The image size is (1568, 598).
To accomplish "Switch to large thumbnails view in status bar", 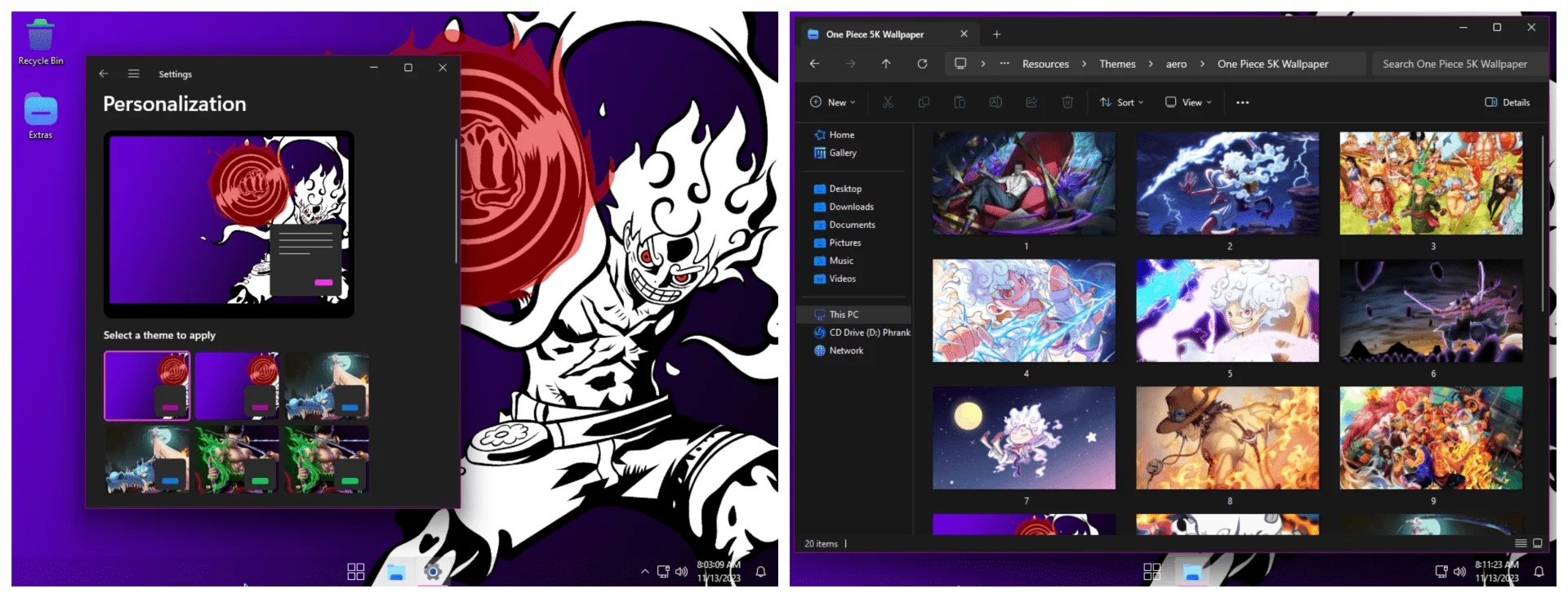I will pyautogui.click(x=1537, y=543).
